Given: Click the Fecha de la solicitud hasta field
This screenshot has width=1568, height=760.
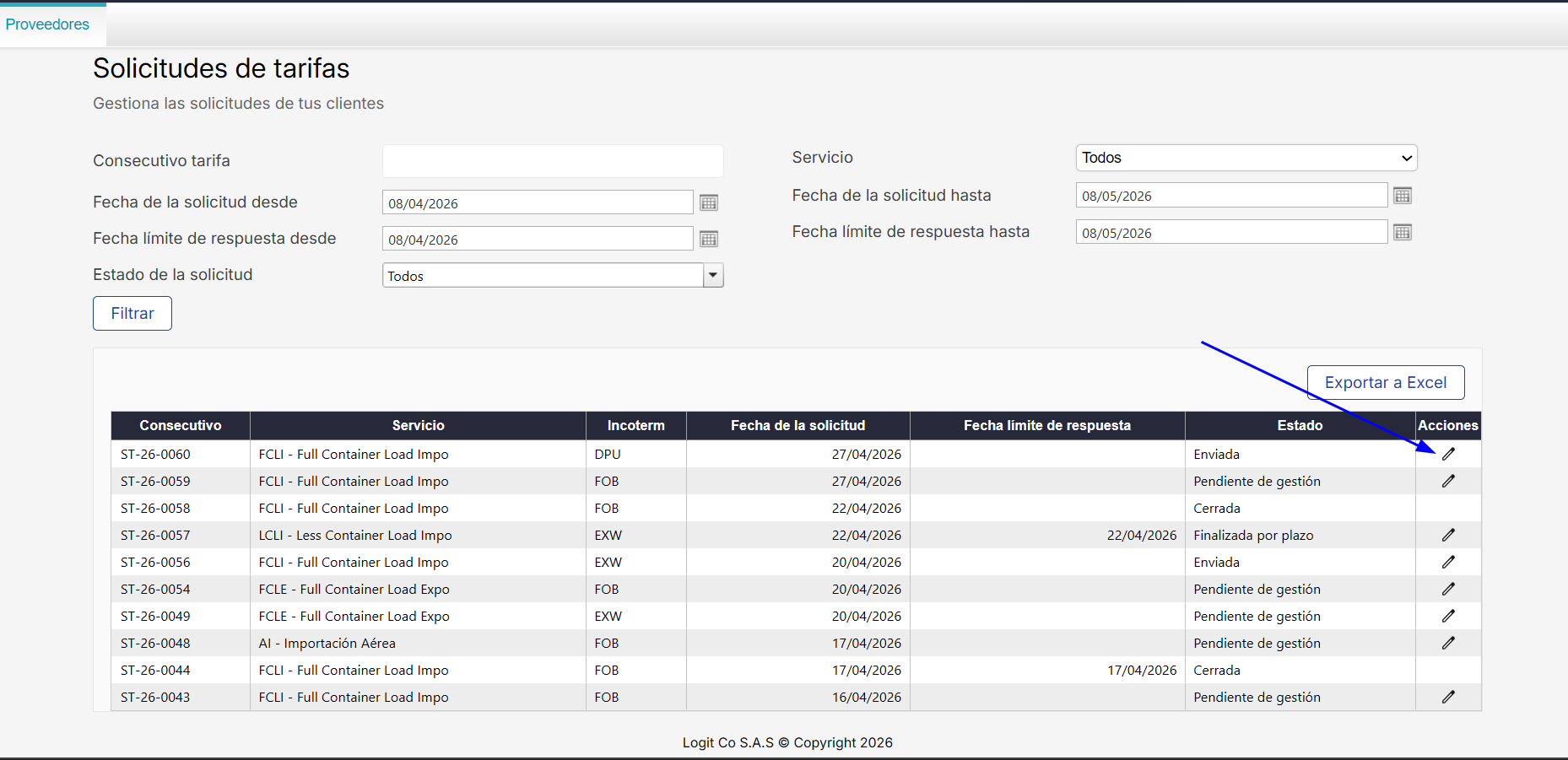Looking at the screenshot, I should [x=1231, y=196].
